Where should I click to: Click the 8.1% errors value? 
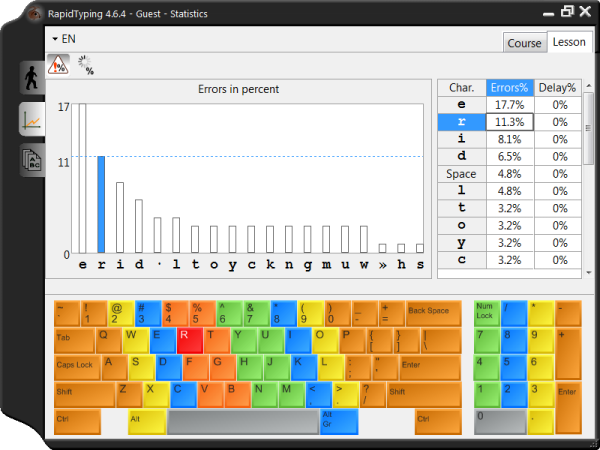(x=510, y=139)
